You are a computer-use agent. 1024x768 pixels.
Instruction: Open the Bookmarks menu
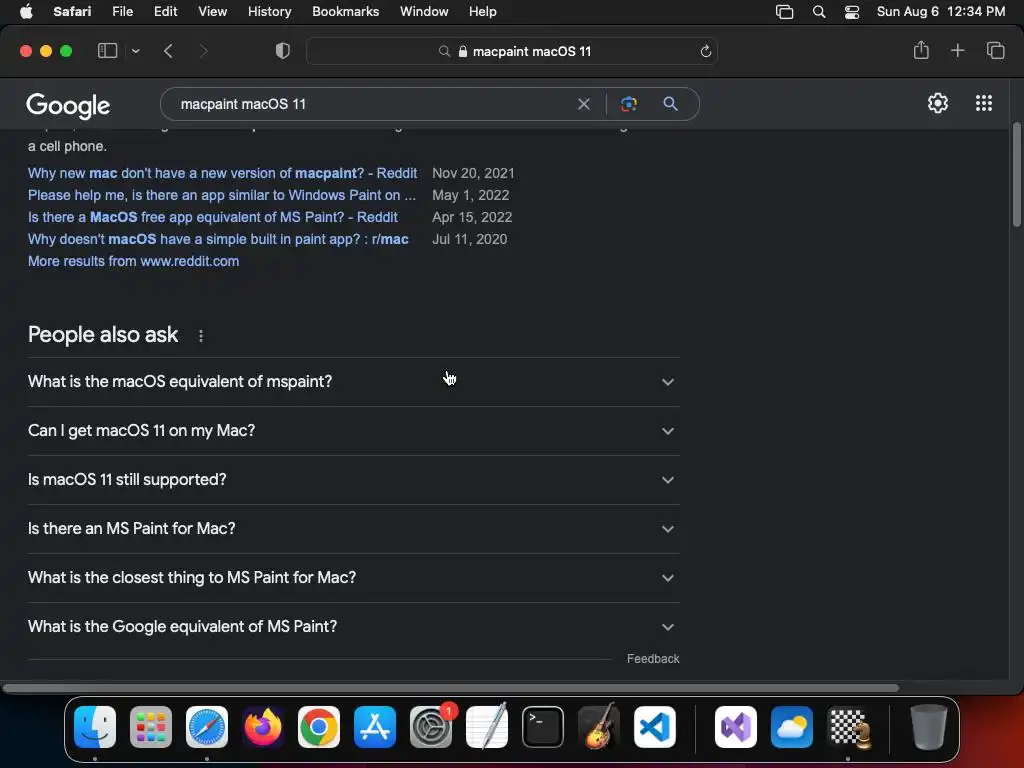click(345, 12)
